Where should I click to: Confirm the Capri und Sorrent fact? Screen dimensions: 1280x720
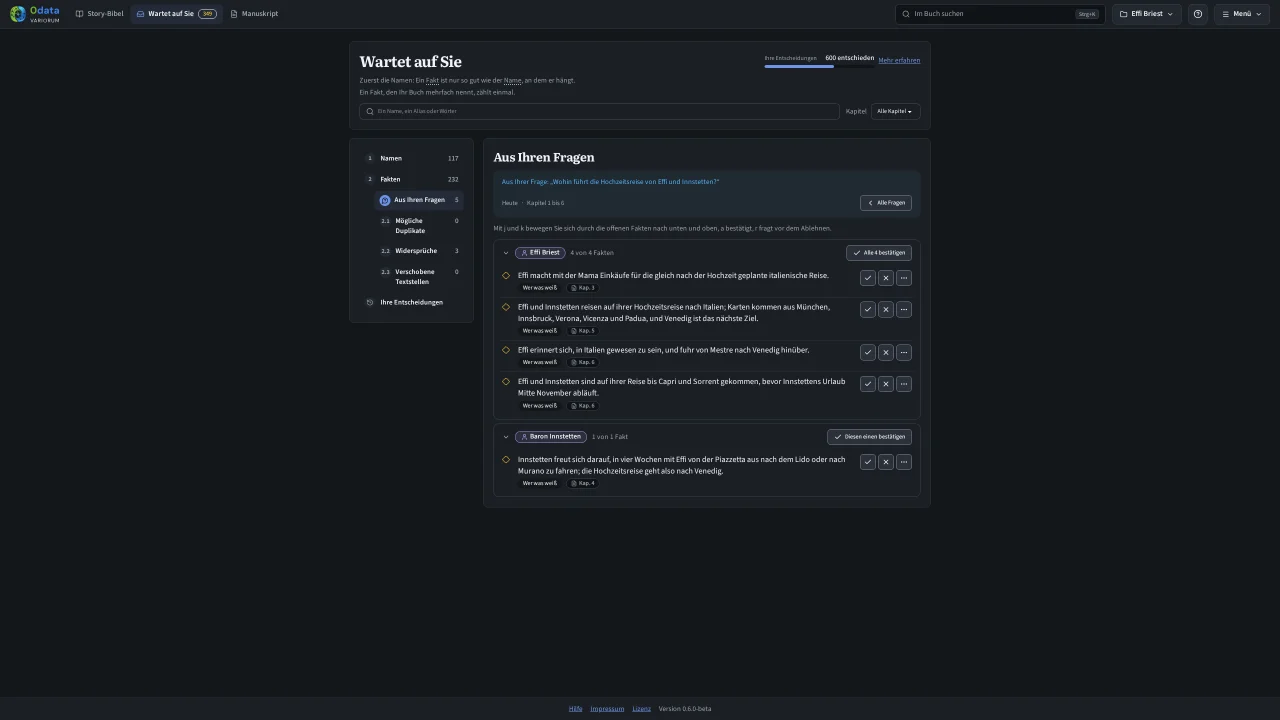(x=868, y=384)
